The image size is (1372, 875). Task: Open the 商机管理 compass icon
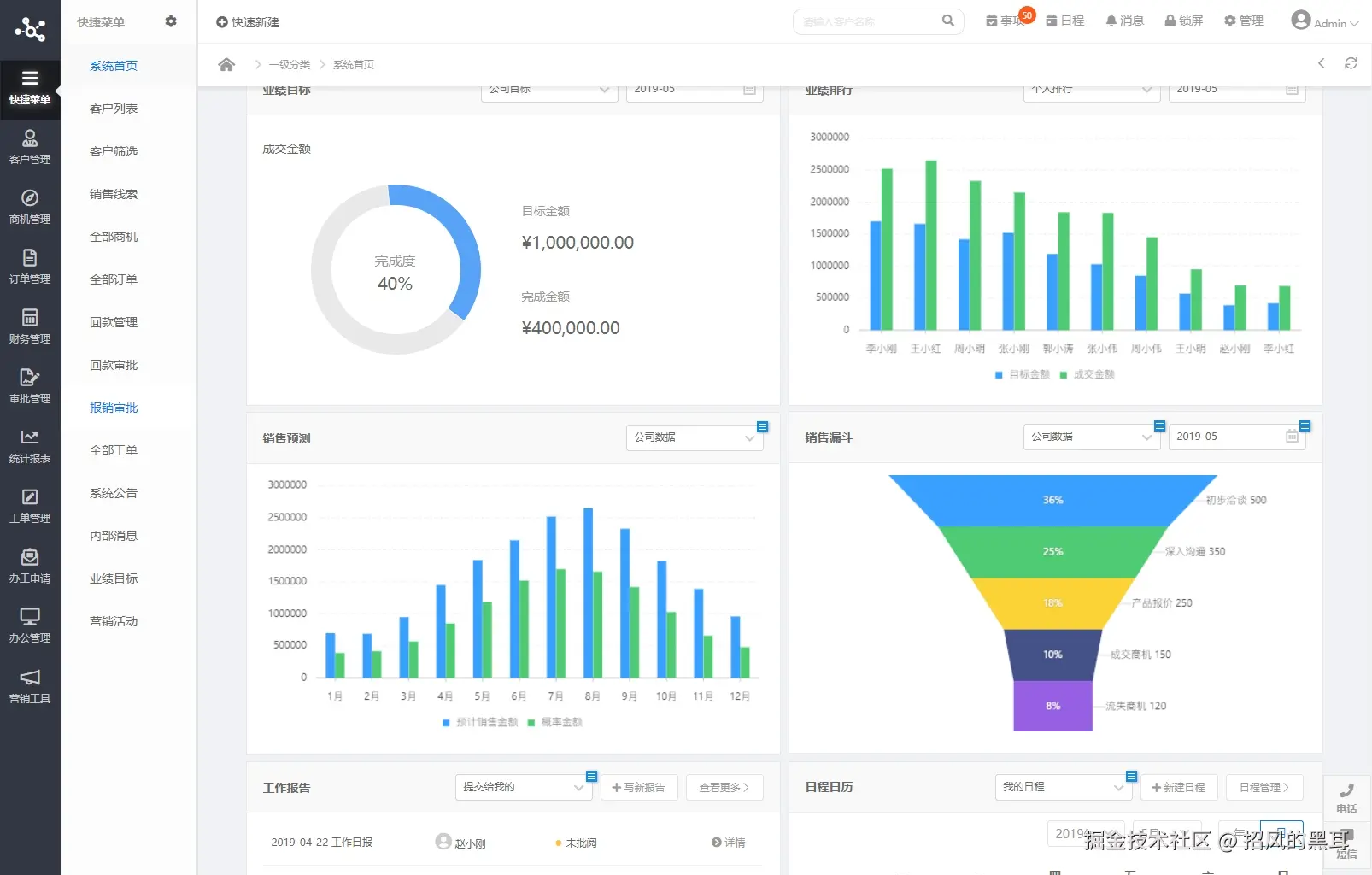coord(30,198)
